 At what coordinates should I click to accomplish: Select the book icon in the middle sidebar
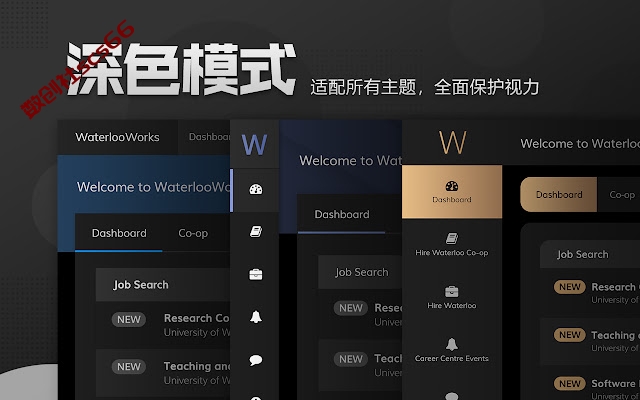[x=256, y=232]
